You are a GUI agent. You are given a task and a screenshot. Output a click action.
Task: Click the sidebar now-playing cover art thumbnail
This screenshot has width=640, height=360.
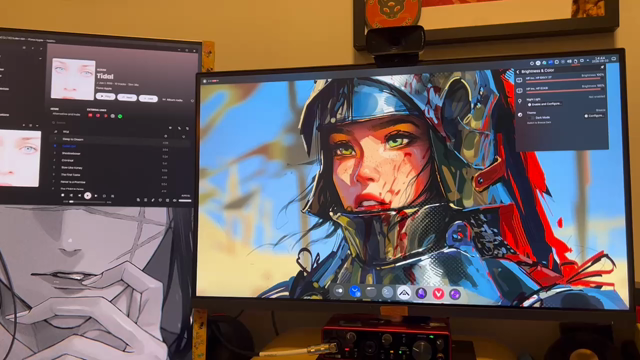(20, 158)
